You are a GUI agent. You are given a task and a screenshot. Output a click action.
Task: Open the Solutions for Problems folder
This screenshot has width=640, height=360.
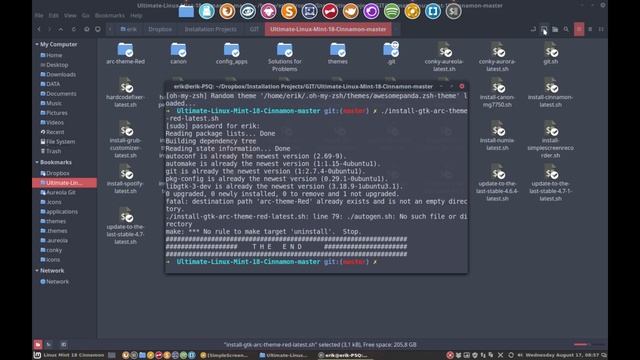click(x=284, y=57)
